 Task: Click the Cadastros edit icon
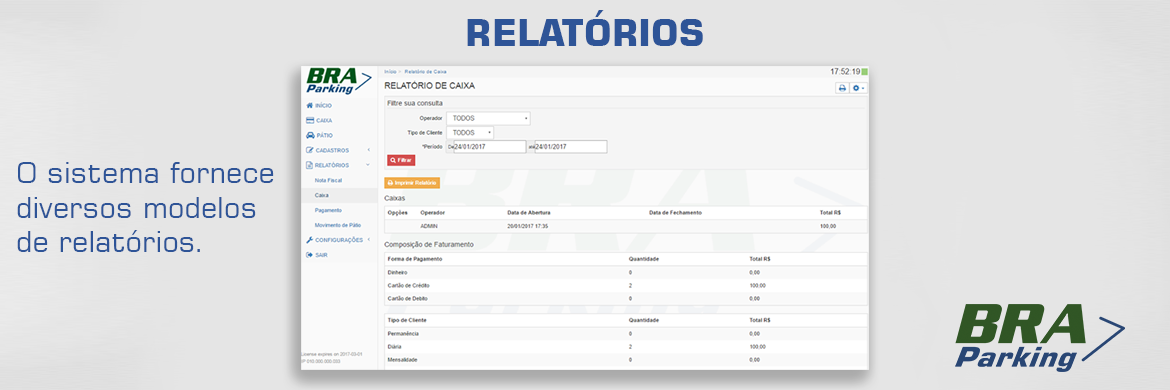(310, 151)
